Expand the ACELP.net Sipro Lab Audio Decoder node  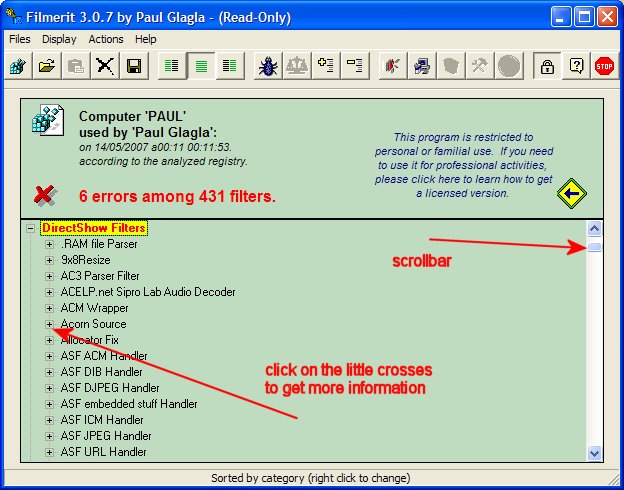[x=49, y=293]
